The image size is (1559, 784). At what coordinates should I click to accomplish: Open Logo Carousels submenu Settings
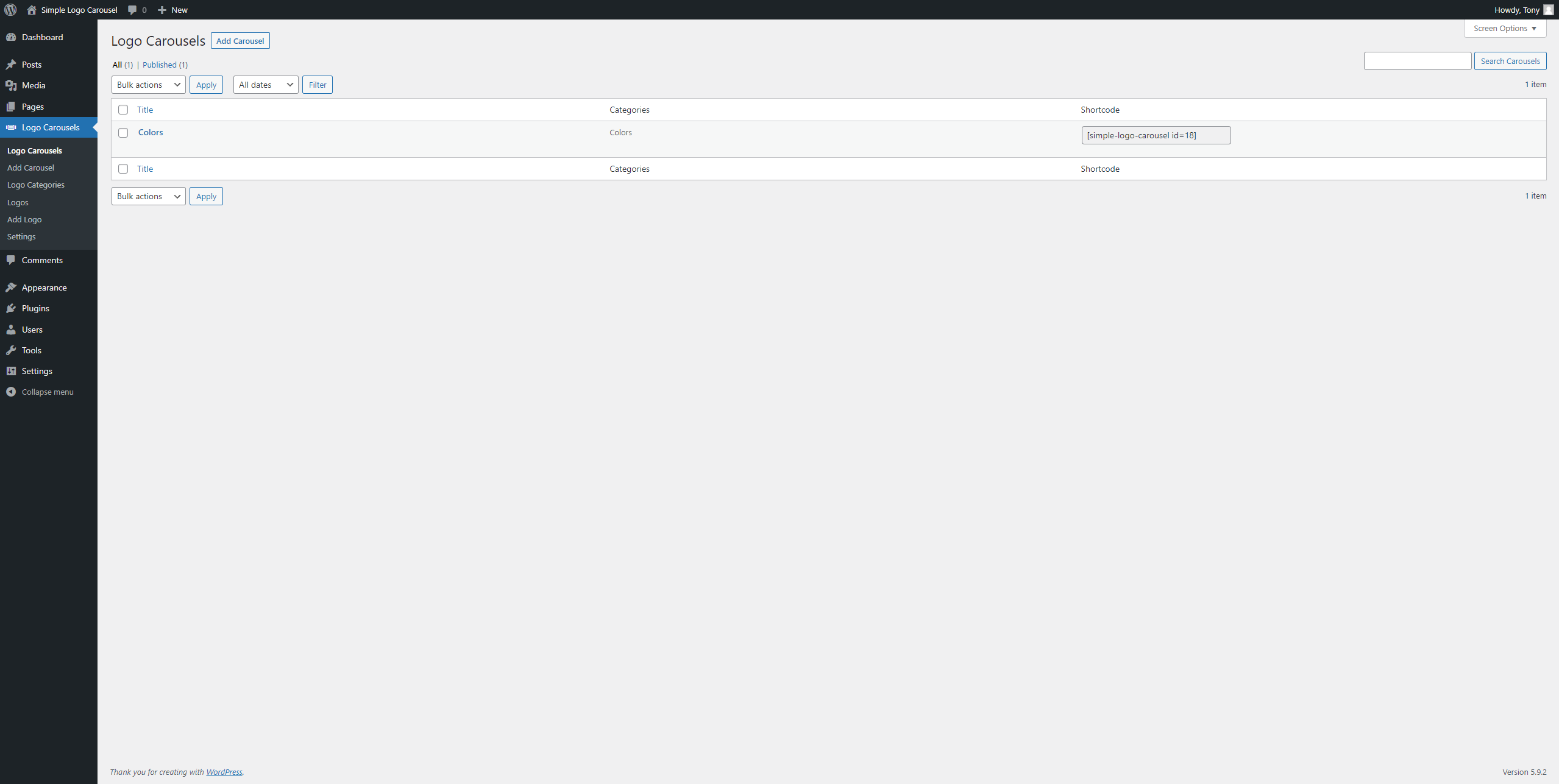pos(21,236)
